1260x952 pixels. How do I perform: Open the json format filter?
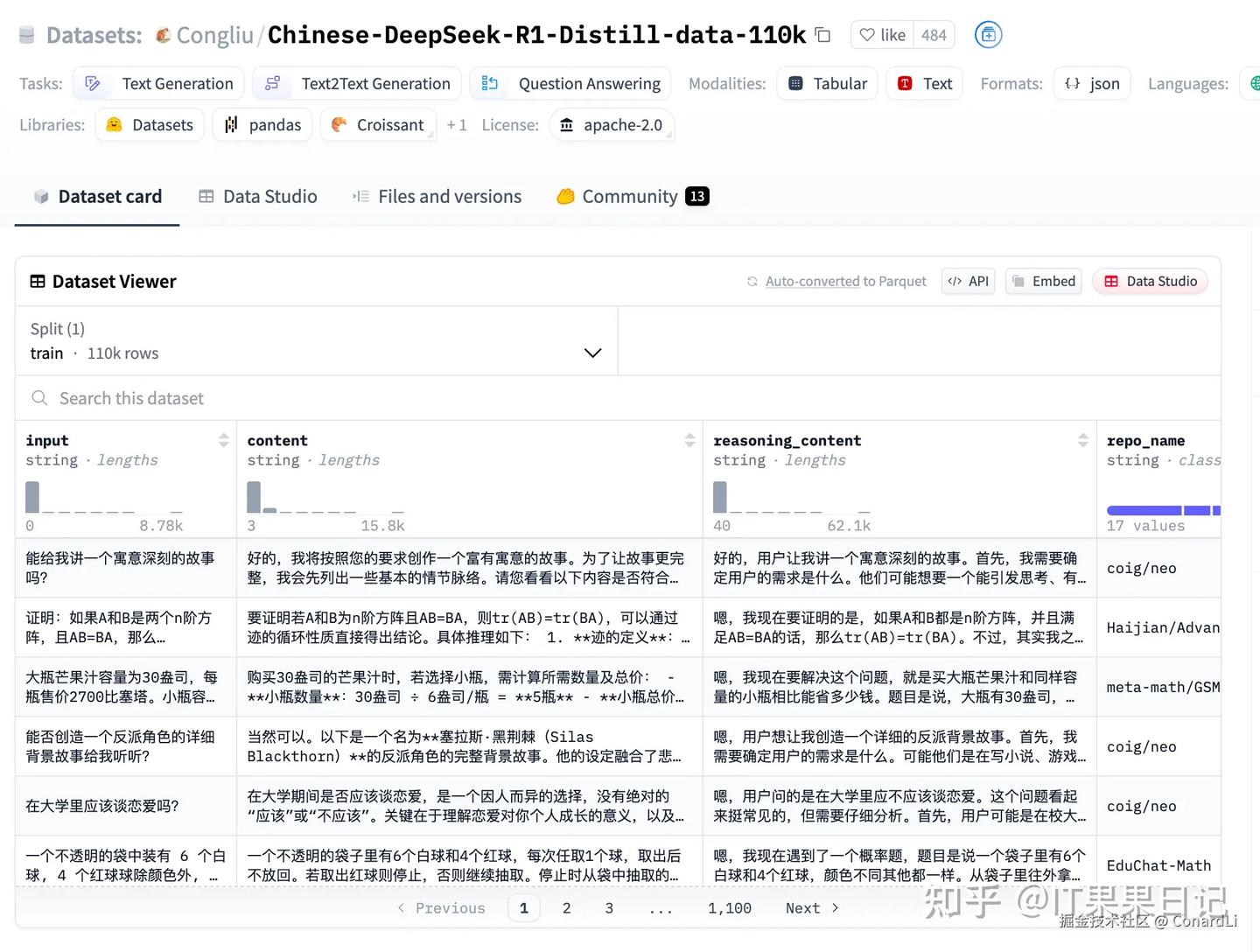(x=1092, y=83)
